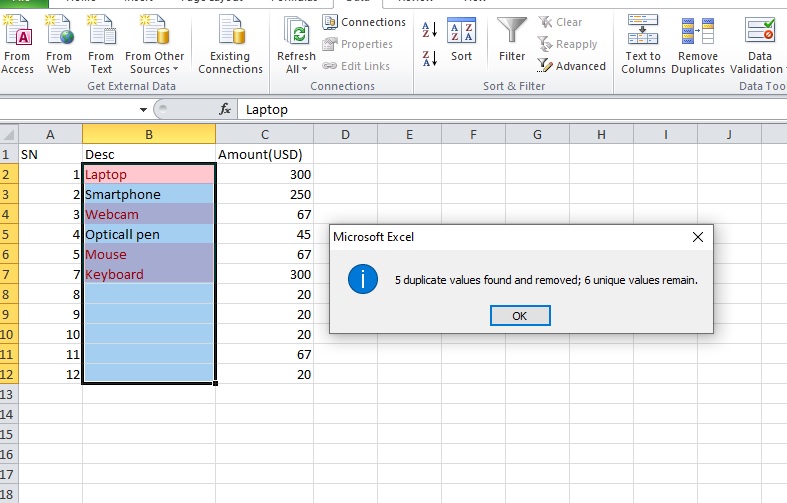Open Data Validation
Image resolution: width=787 pixels, height=503 pixels.
pyautogui.click(x=759, y=45)
